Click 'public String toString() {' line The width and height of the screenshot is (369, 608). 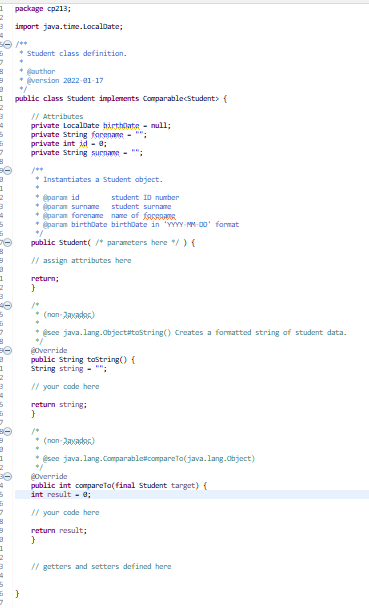(83, 360)
